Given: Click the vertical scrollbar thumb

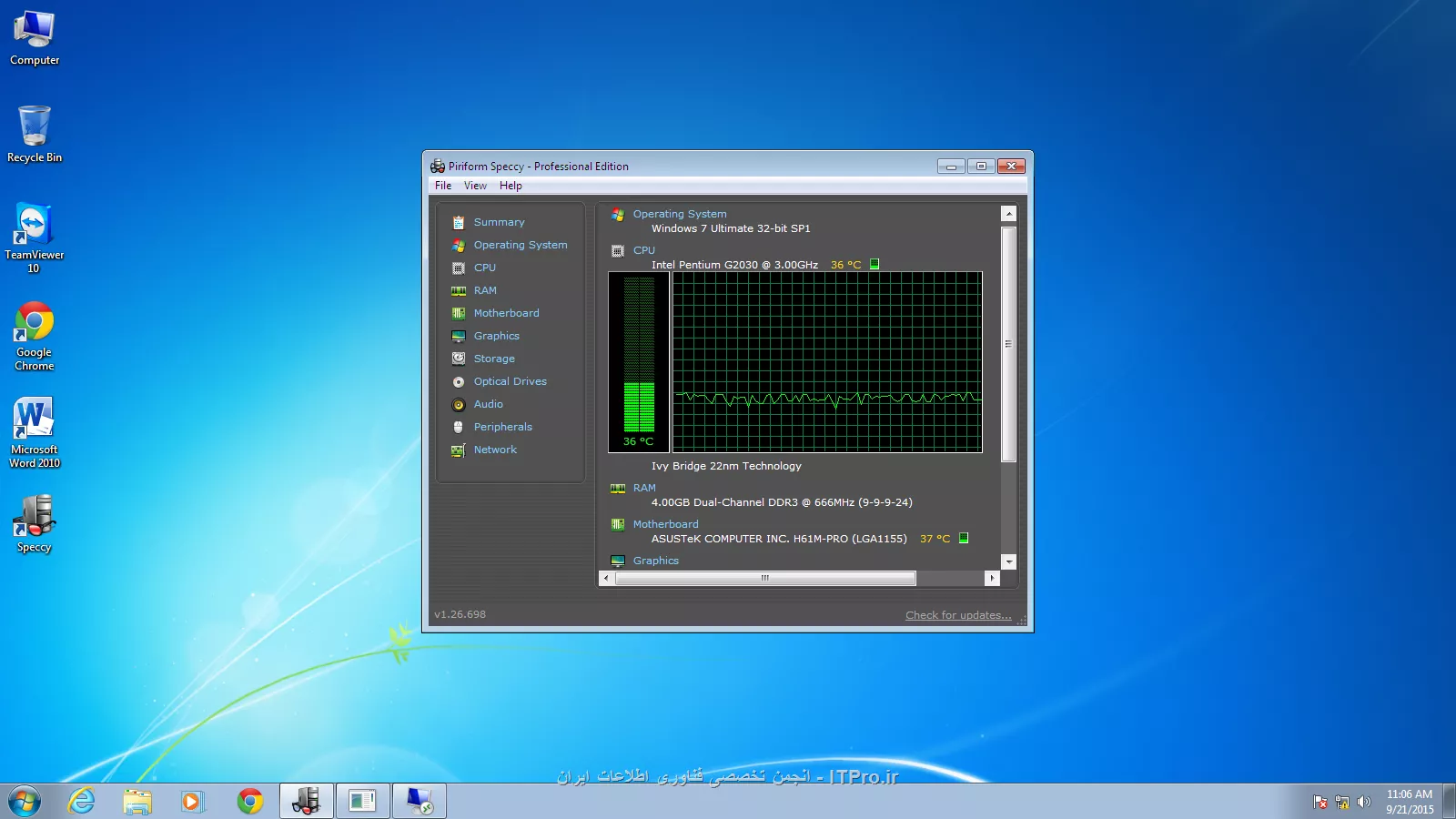Looking at the screenshot, I should (x=1008, y=344).
